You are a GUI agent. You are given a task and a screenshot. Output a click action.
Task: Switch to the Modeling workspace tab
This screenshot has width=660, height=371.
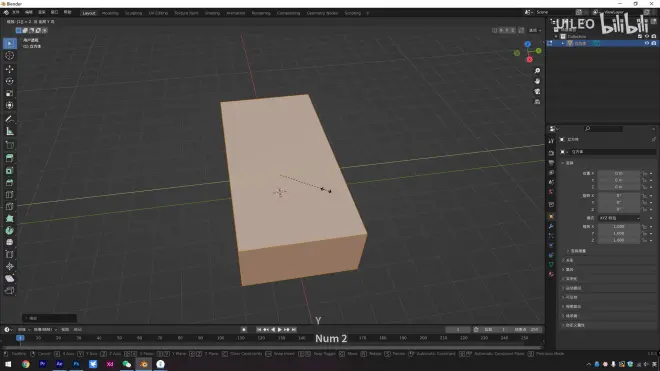pos(110,13)
